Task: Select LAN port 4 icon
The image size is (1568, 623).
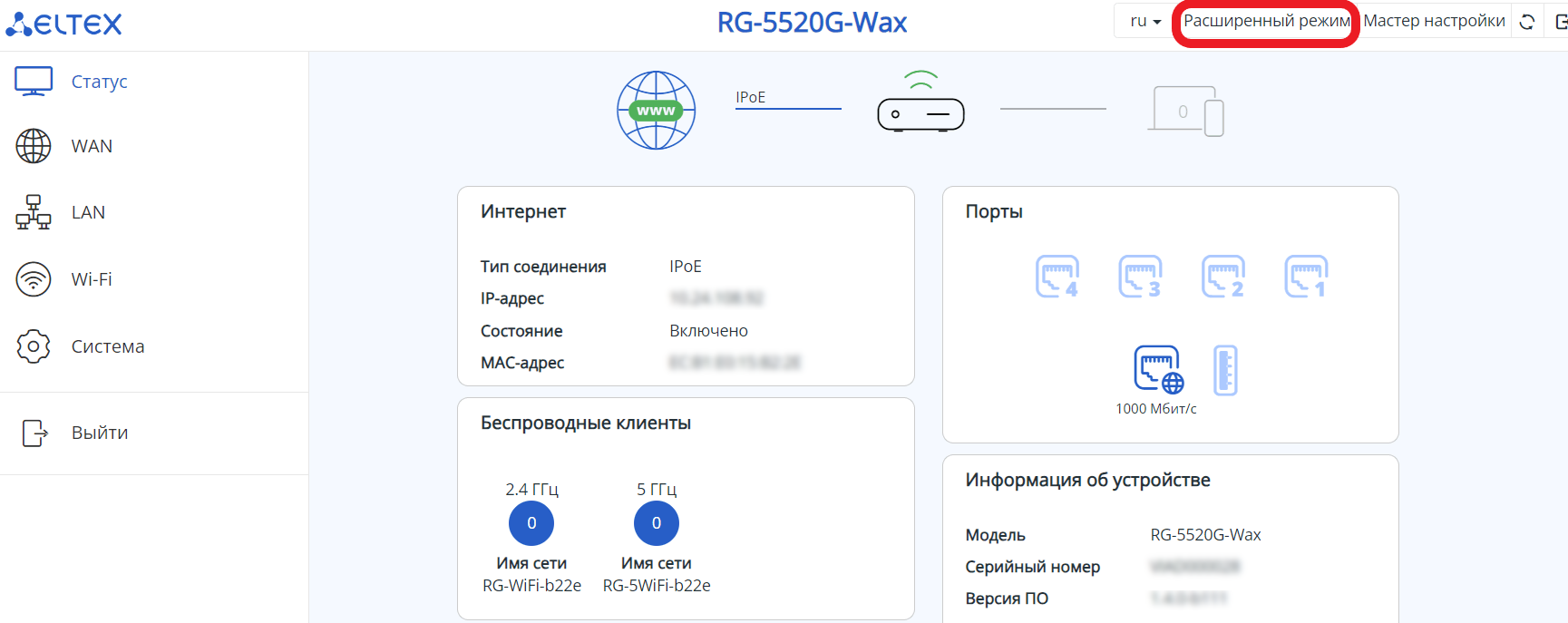Action: pyautogui.click(x=1057, y=277)
